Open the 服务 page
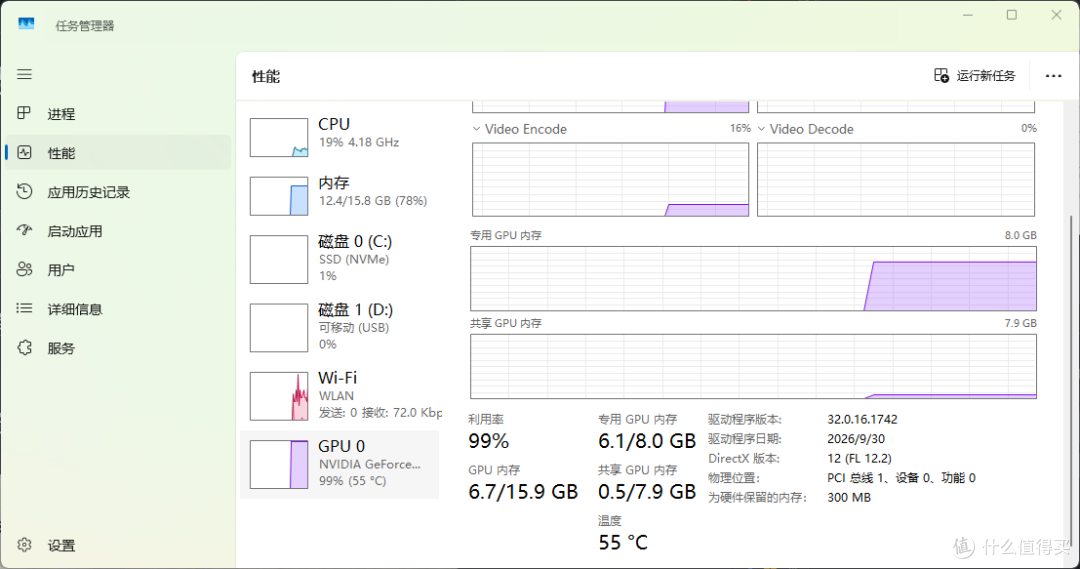The image size is (1080, 569). tap(118, 348)
